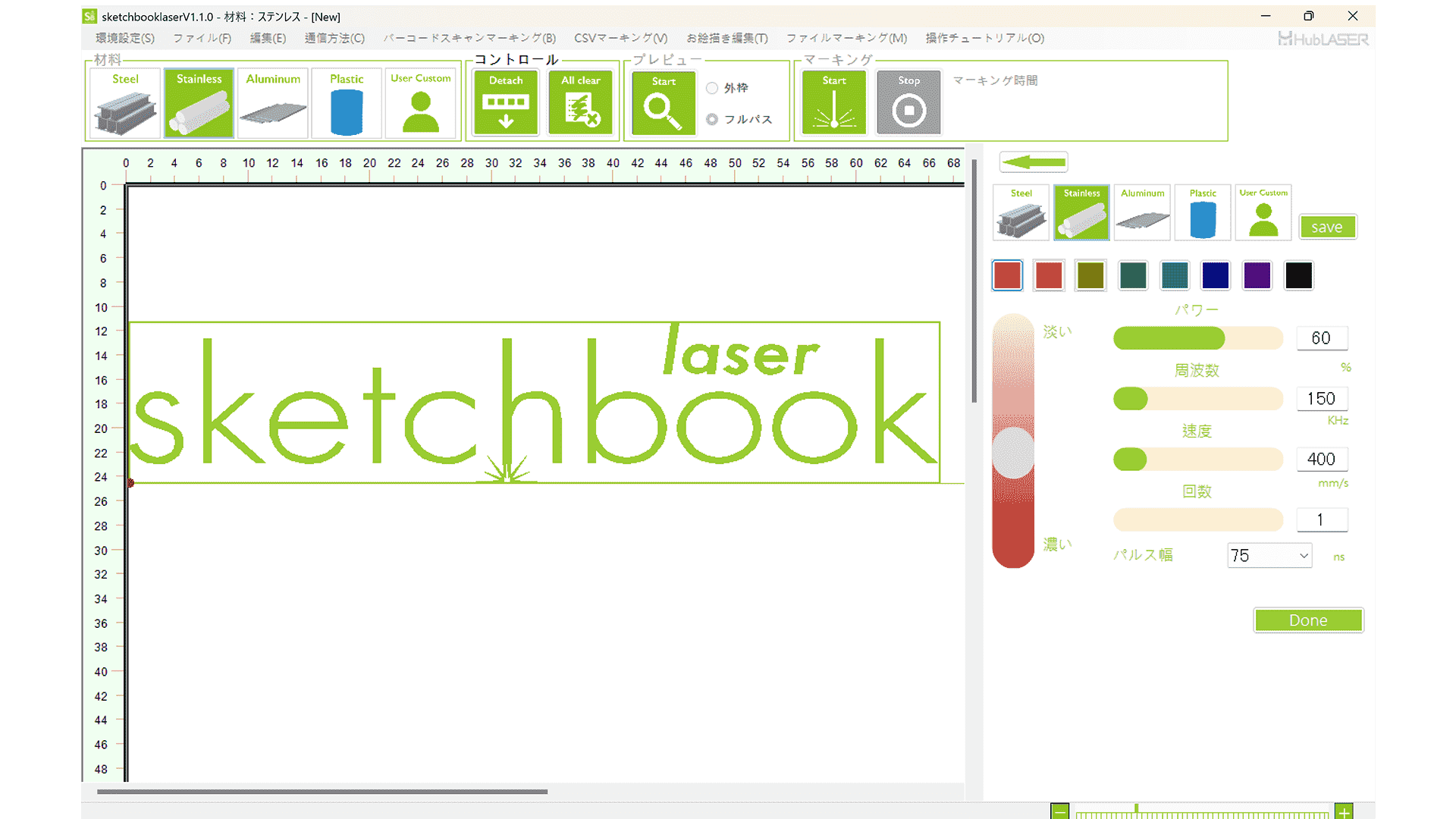This screenshot has width=1456, height=819.
Task: Click the 速度 speed slider
Action: click(x=1198, y=460)
